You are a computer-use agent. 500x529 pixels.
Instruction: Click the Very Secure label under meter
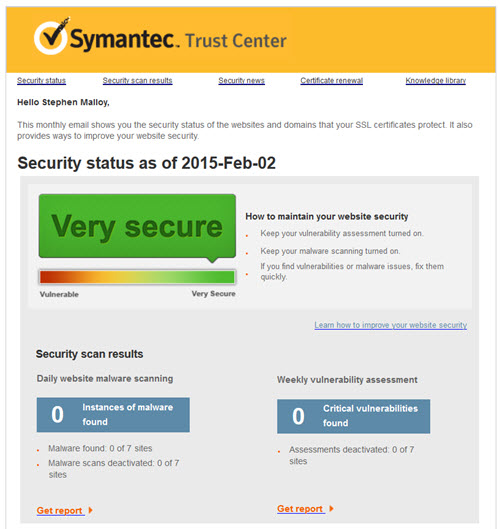[214, 294]
